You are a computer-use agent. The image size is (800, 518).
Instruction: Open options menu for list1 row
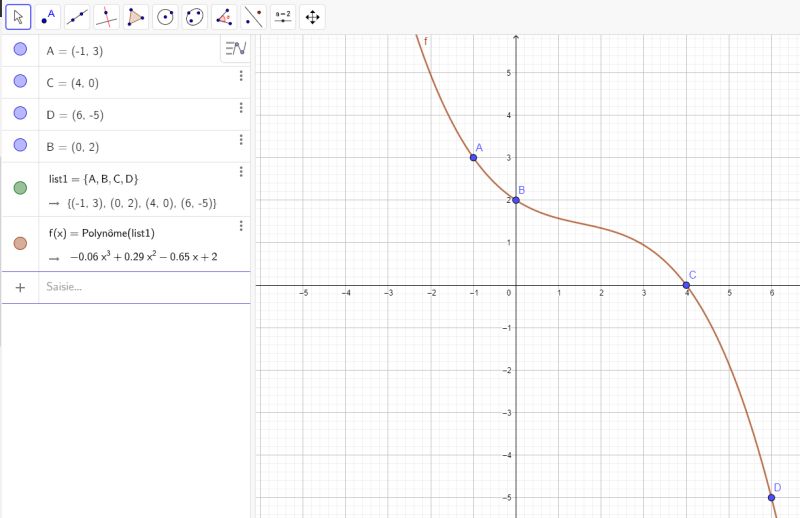pyautogui.click(x=241, y=171)
